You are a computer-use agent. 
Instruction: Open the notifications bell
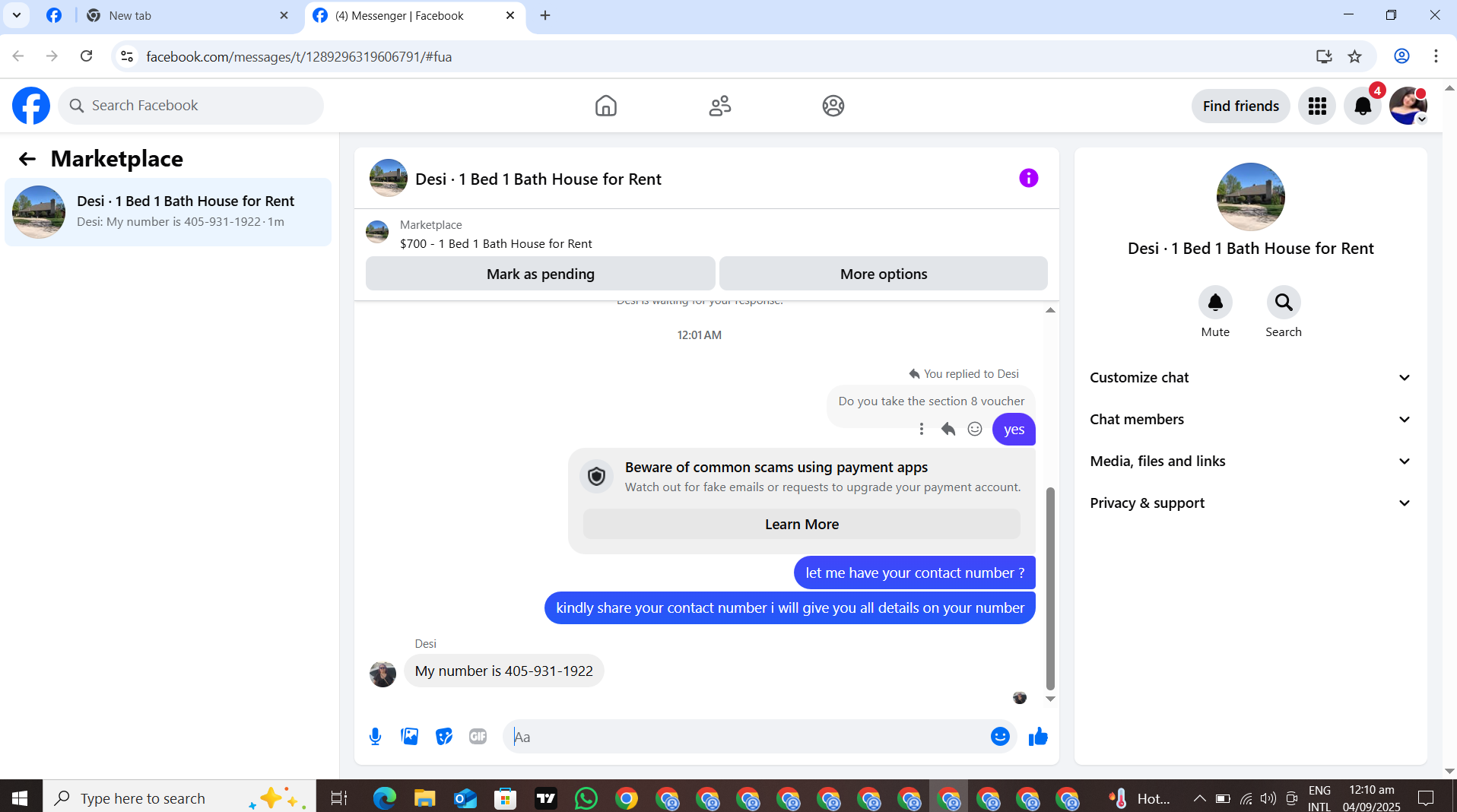coord(1363,106)
